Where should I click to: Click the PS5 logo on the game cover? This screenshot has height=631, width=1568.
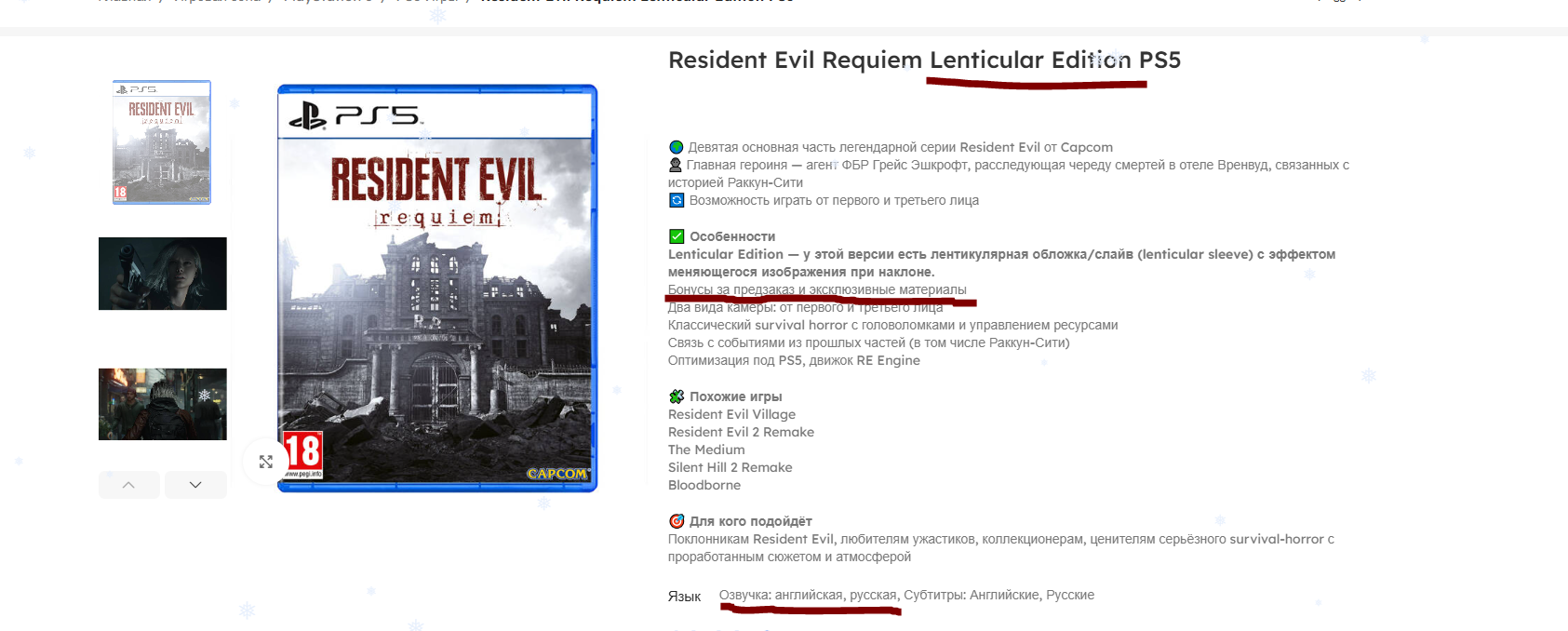tap(355, 116)
